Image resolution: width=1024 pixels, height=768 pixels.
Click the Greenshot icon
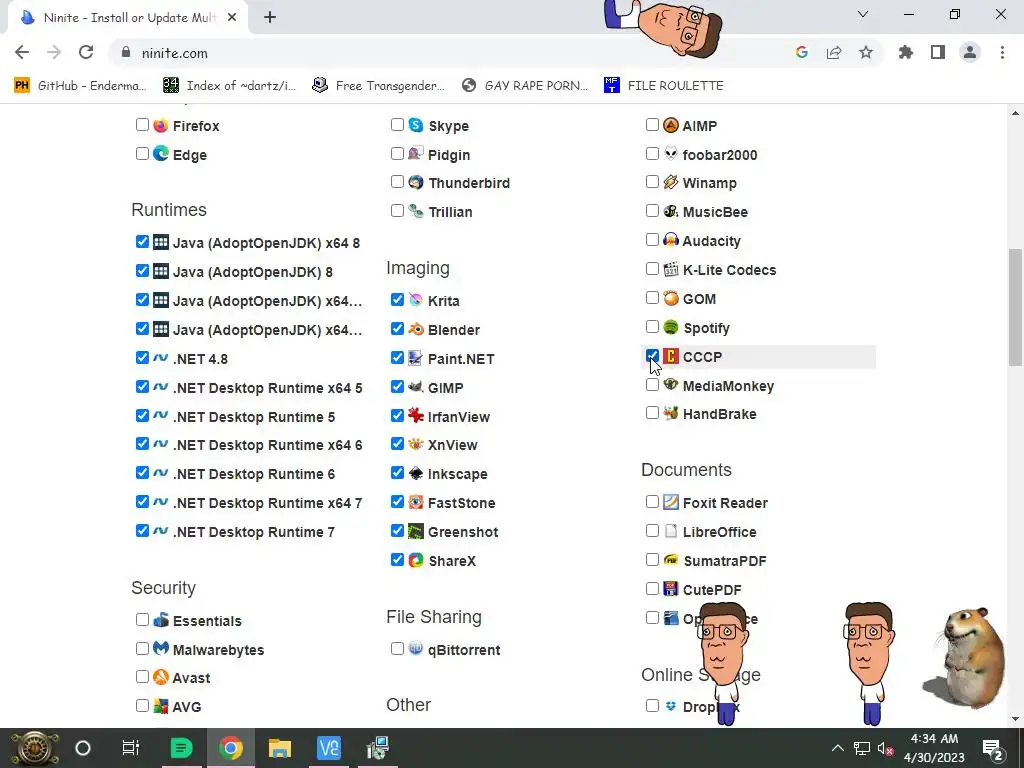(416, 532)
